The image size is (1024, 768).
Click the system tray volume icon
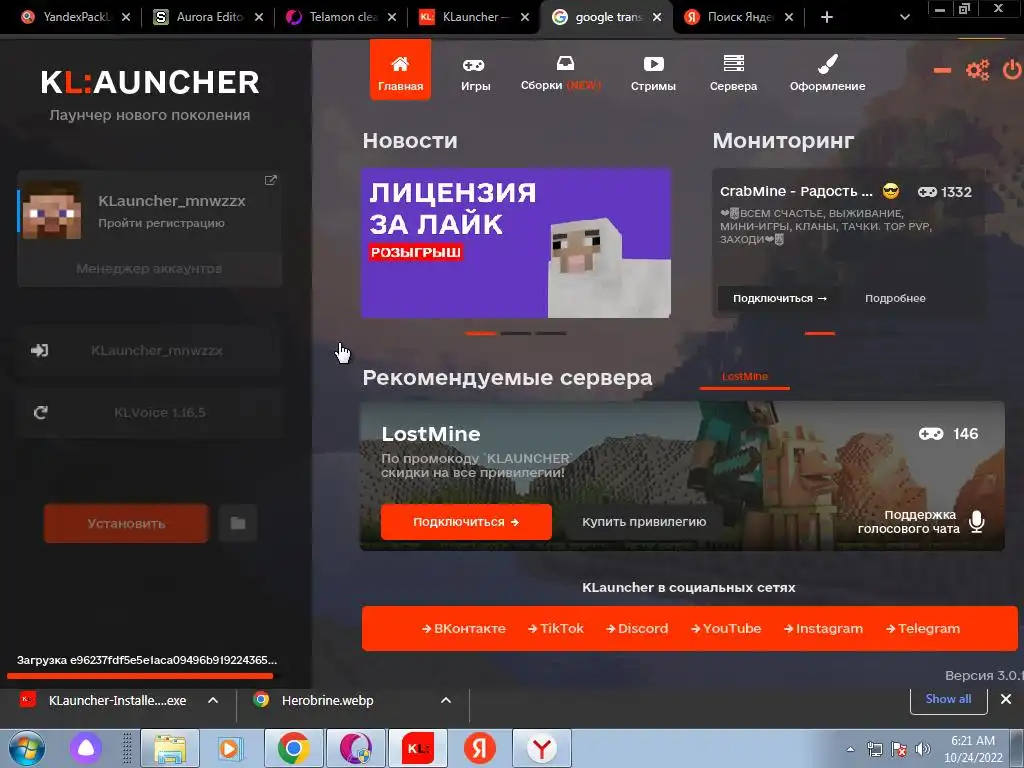[x=922, y=748]
